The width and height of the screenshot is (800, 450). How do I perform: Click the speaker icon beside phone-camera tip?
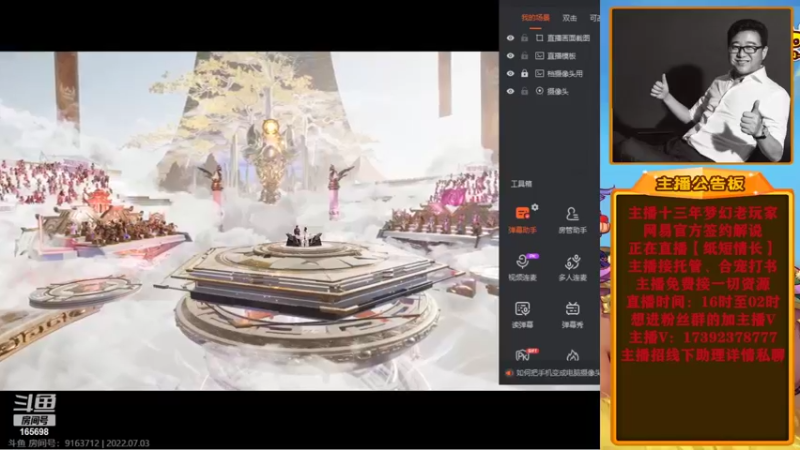509,373
